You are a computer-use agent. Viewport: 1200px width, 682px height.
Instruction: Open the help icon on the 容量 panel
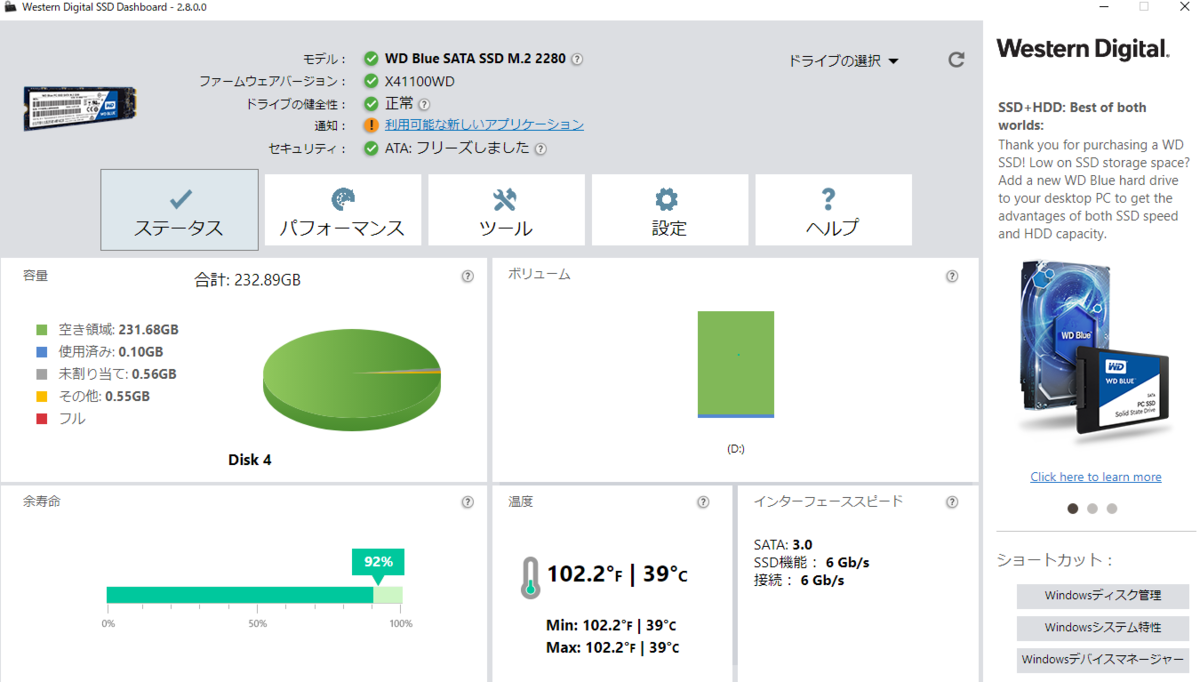coord(466,276)
